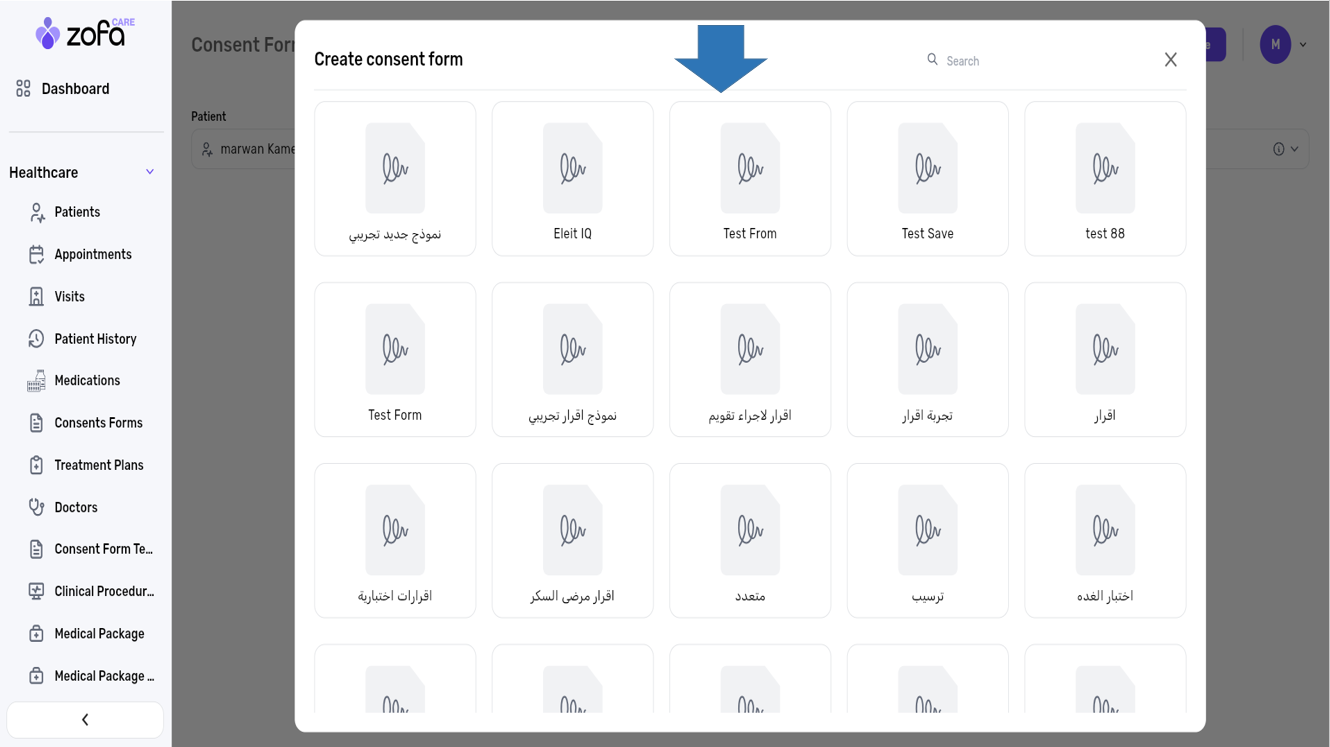Close the Create consent form dialog

[x=1171, y=60]
